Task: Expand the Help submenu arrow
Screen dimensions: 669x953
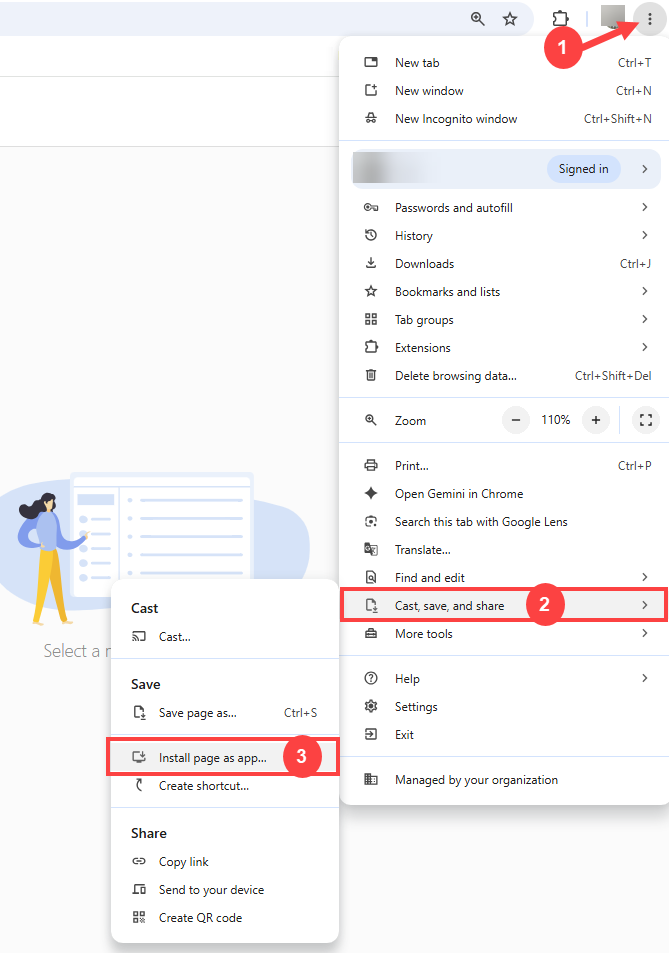Action: 645,678
